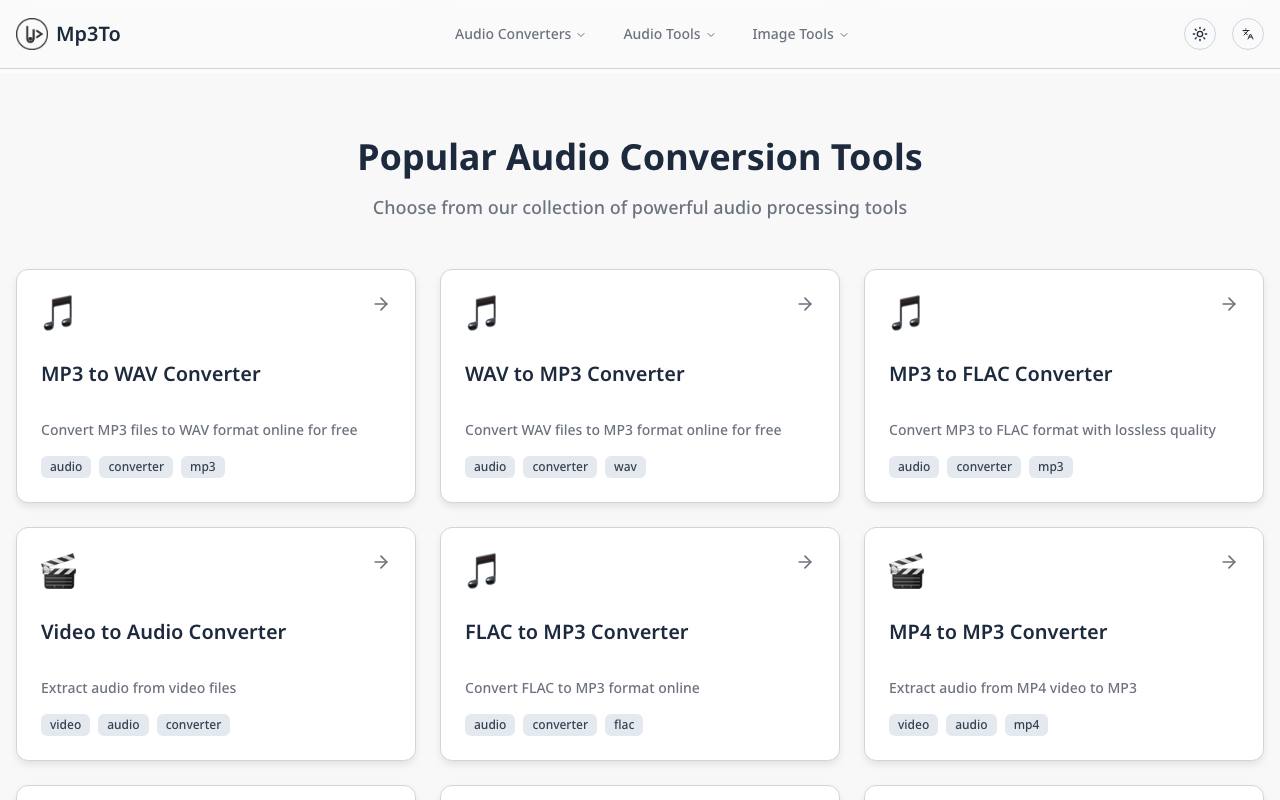Click the converter tag on FLAC to MP3 card

click(560, 725)
